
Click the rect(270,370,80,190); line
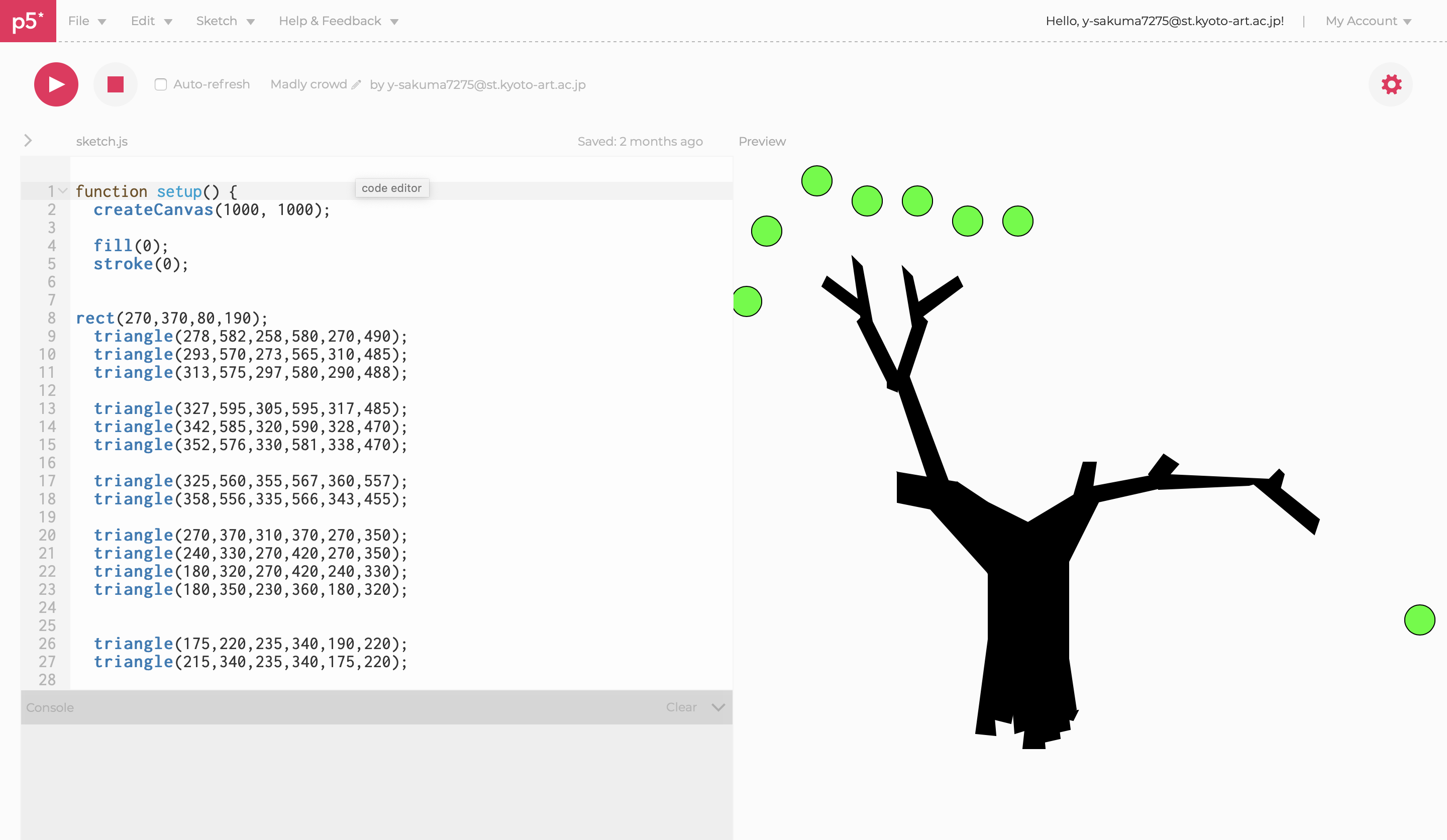172,318
